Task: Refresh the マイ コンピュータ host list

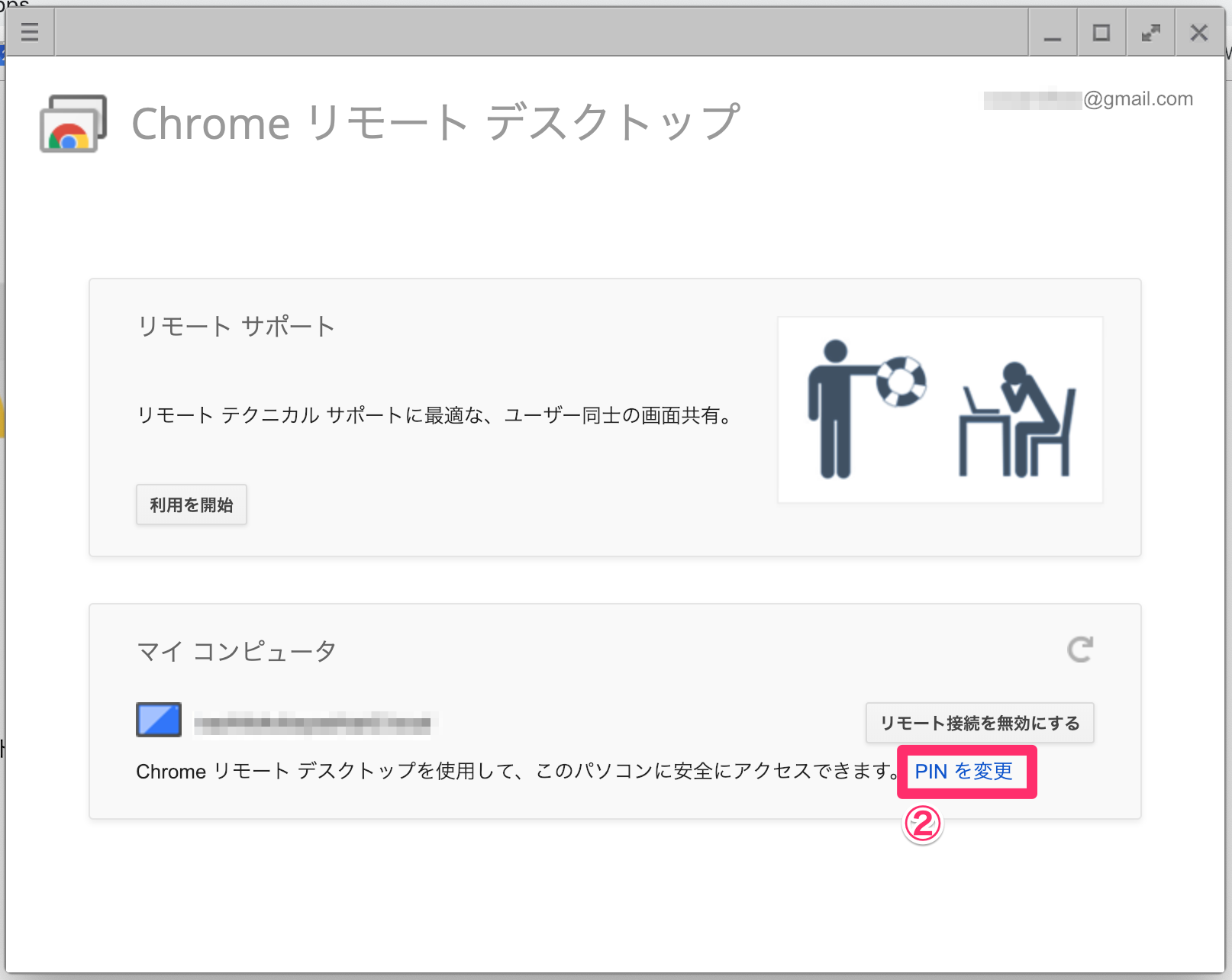Action: [1080, 650]
